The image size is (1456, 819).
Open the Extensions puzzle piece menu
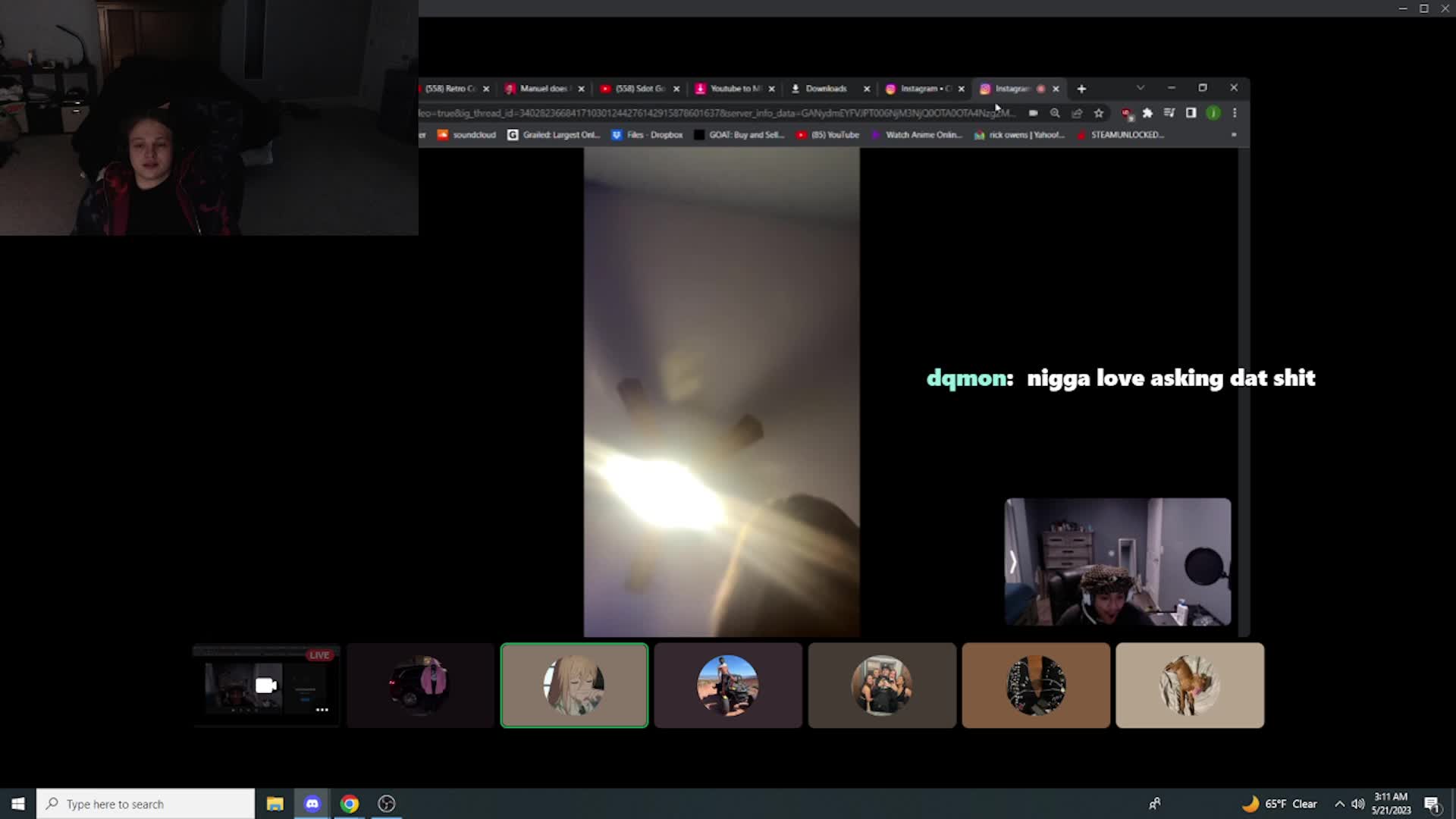(1147, 113)
